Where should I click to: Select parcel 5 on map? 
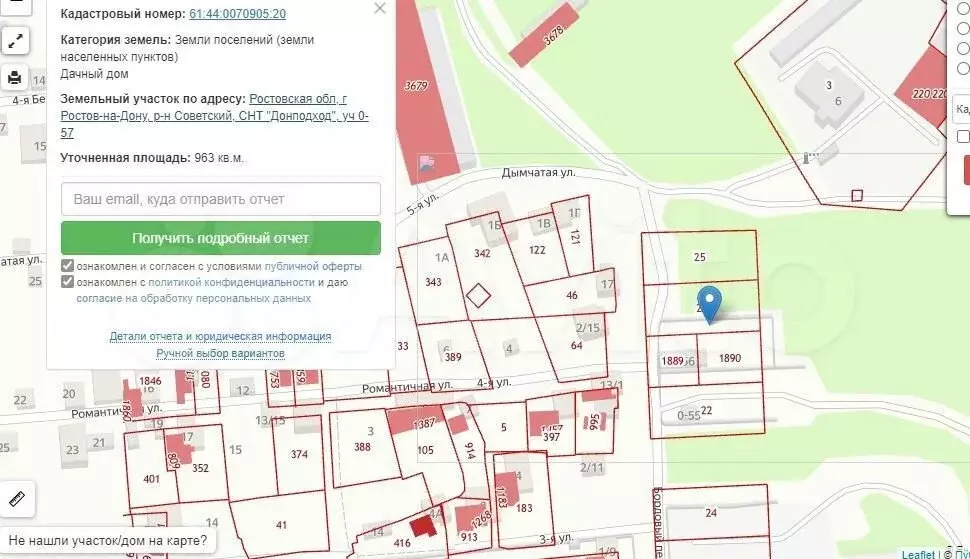[504, 427]
